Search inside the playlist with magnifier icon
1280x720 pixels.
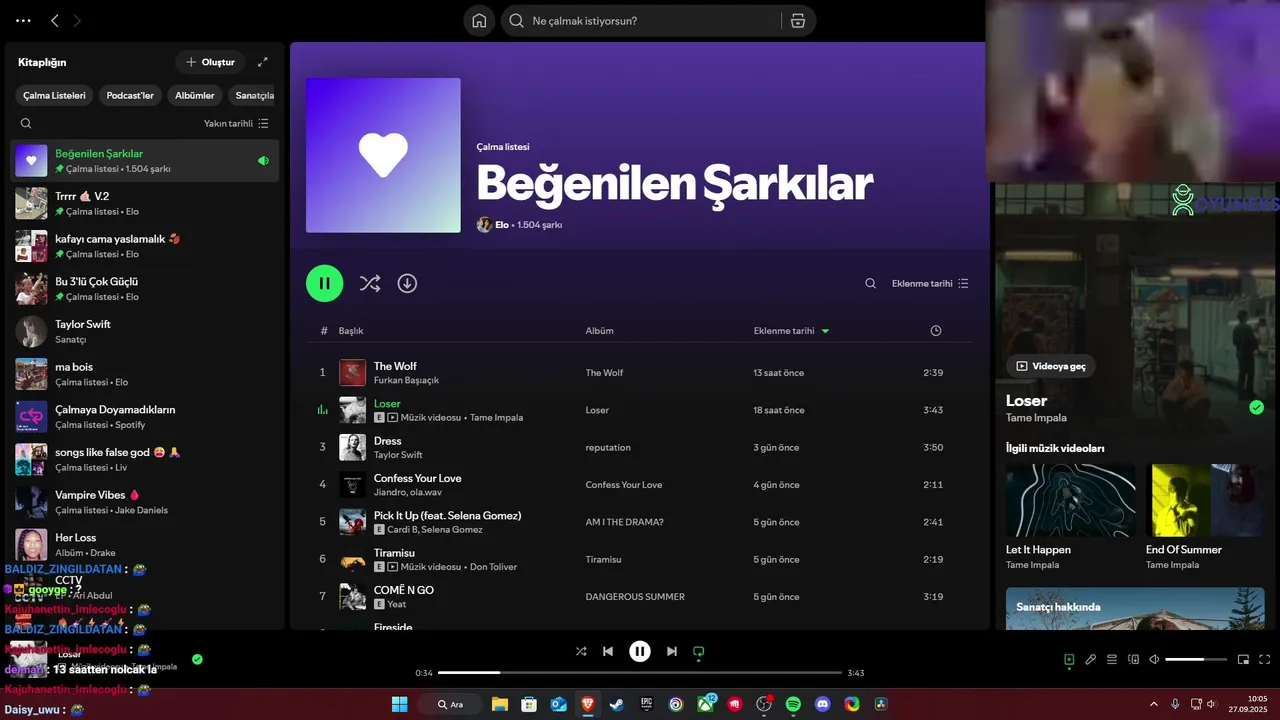[871, 284]
